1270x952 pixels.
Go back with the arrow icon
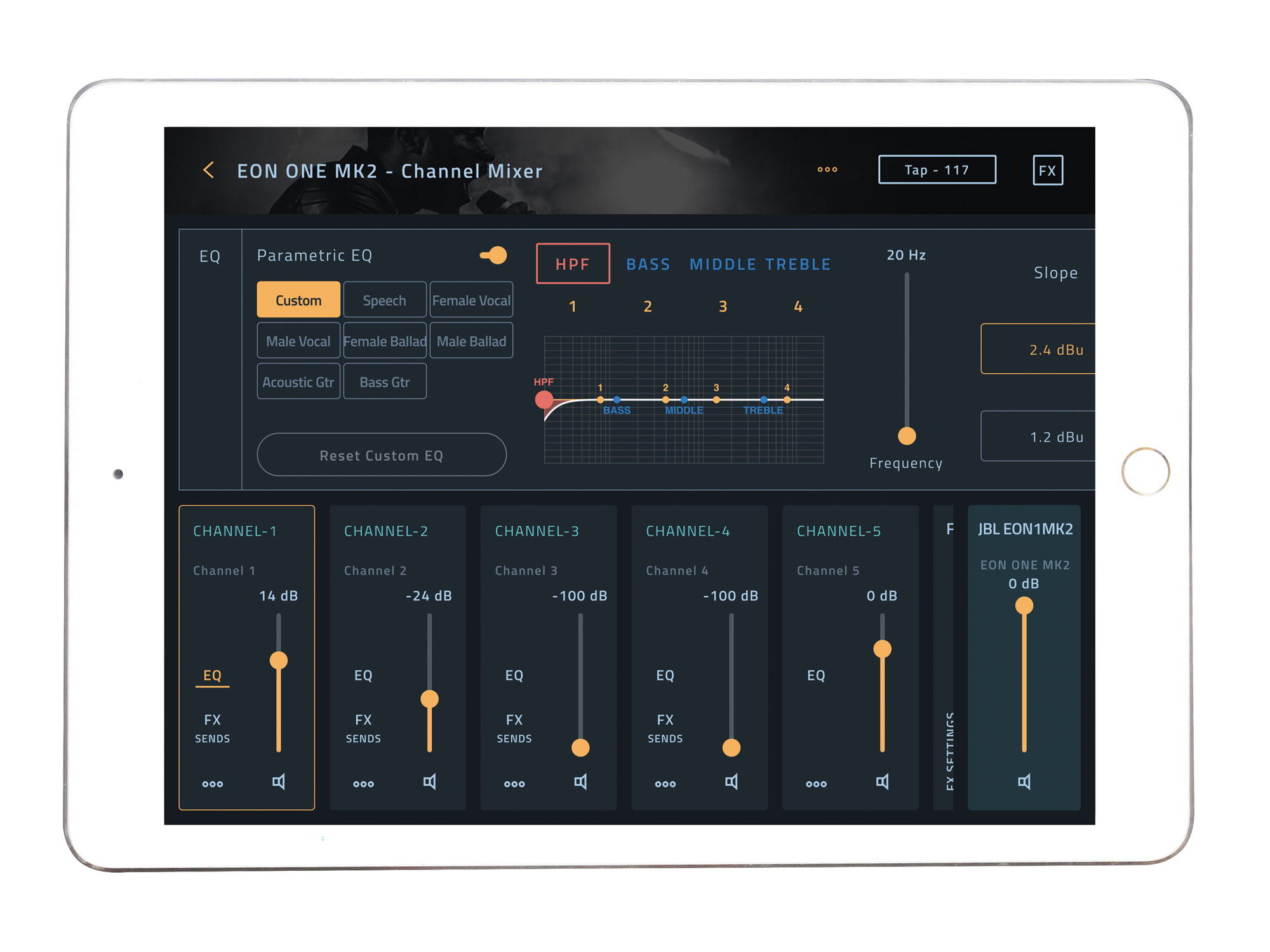[208, 170]
